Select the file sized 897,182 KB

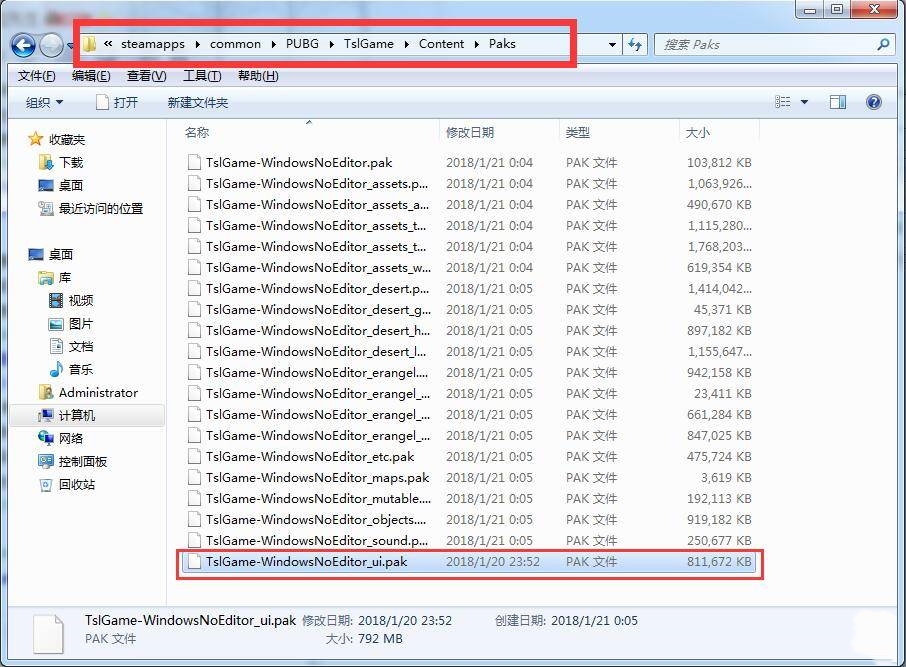pyautogui.click(x=469, y=331)
